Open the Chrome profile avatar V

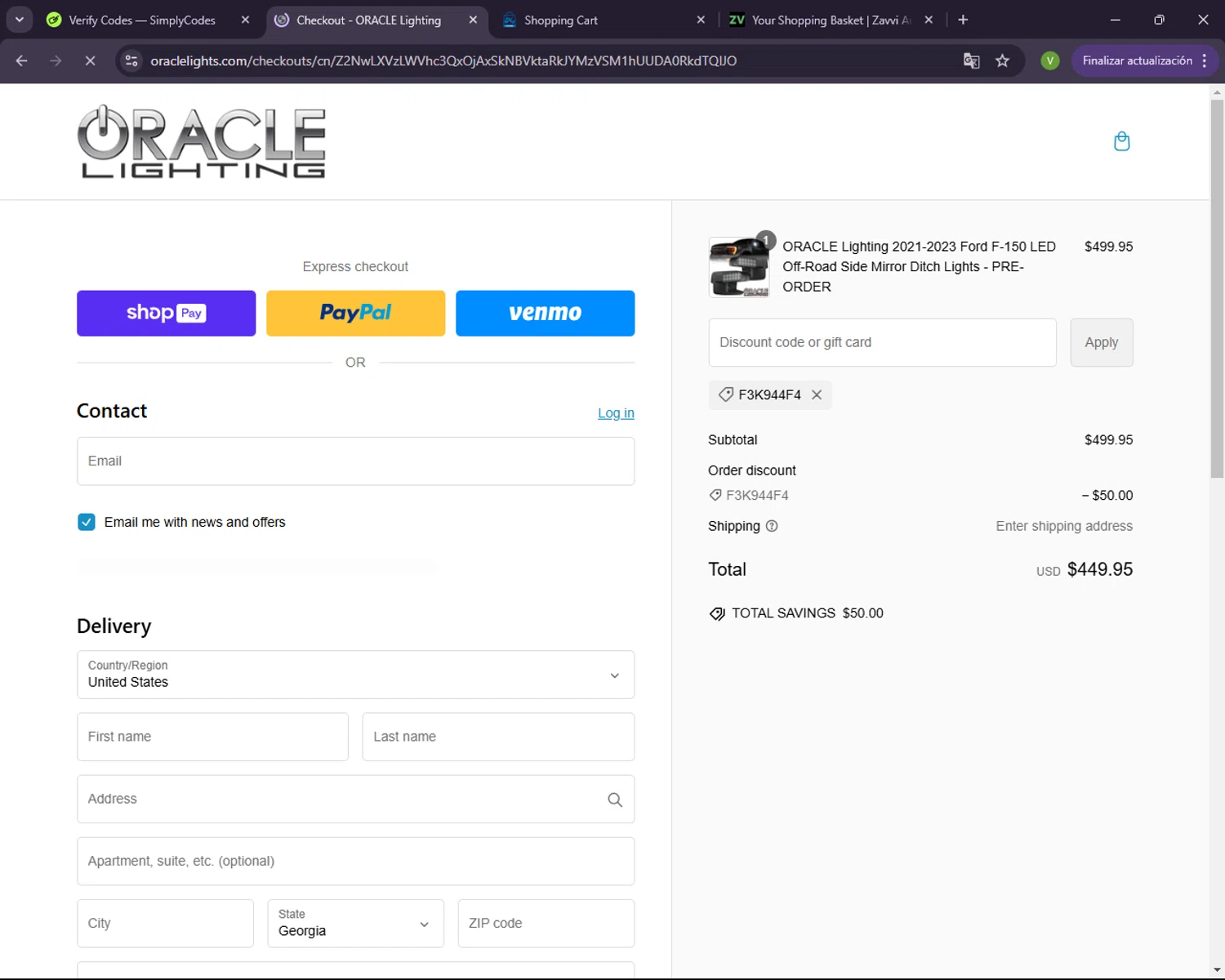[1050, 60]
